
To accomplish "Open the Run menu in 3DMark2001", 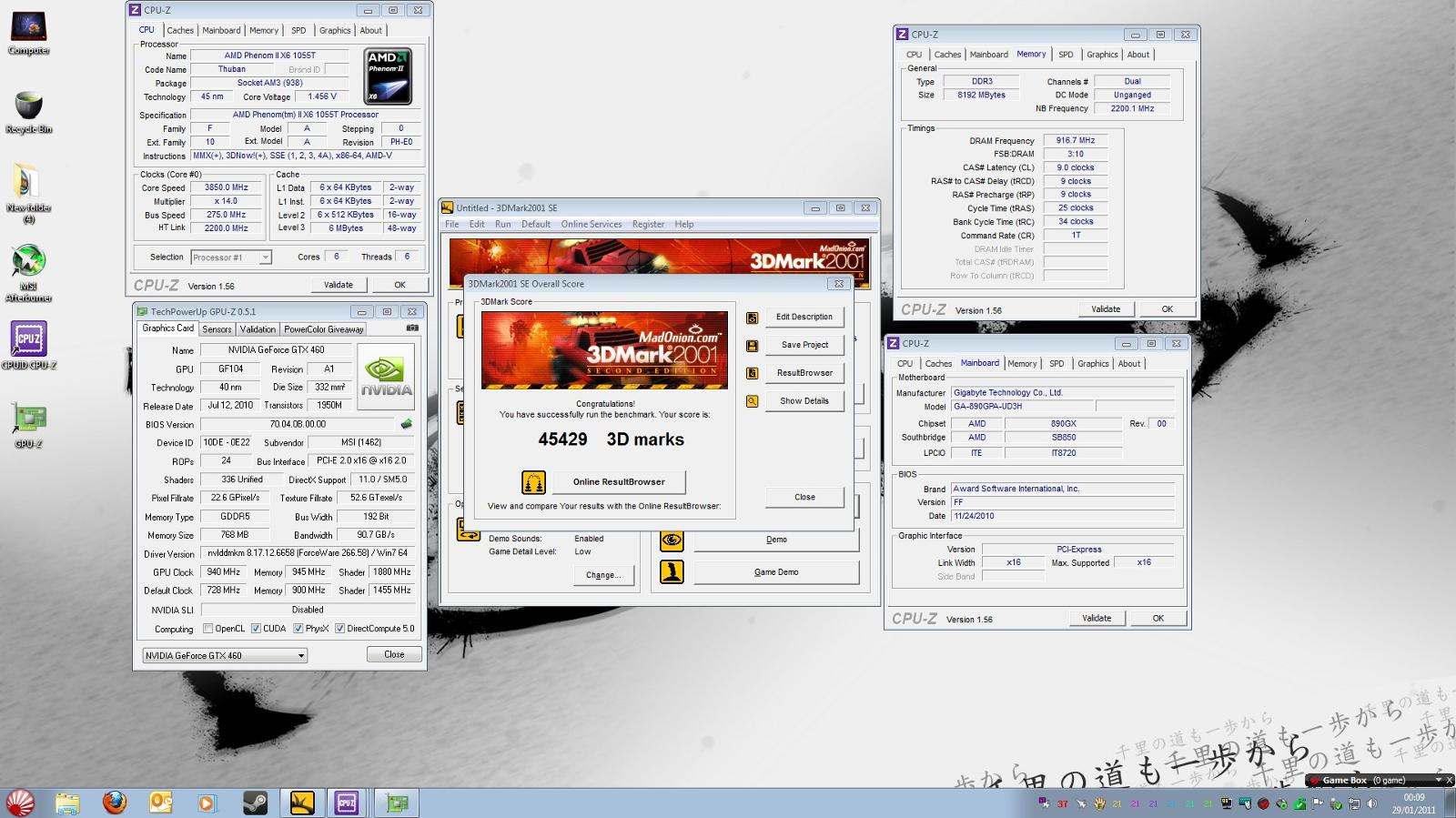I will (503, 225).
